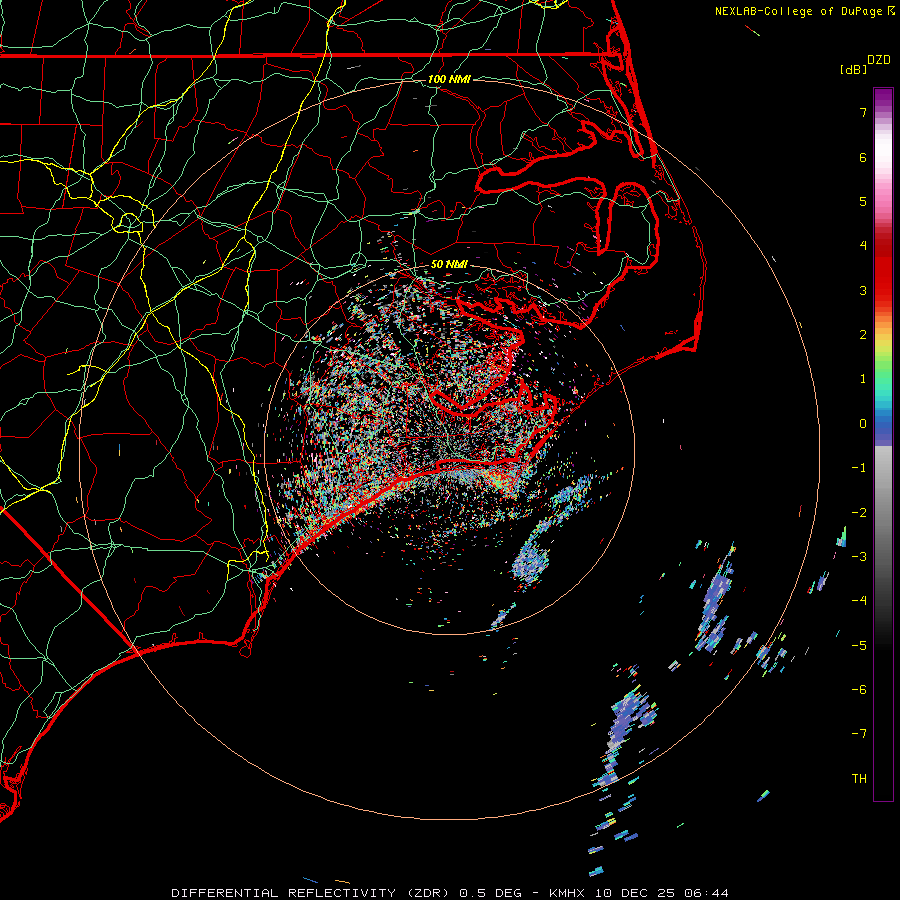Click the 5 value on the color scale
Viewport: 900px width, 900px height.
click(863, 201)
